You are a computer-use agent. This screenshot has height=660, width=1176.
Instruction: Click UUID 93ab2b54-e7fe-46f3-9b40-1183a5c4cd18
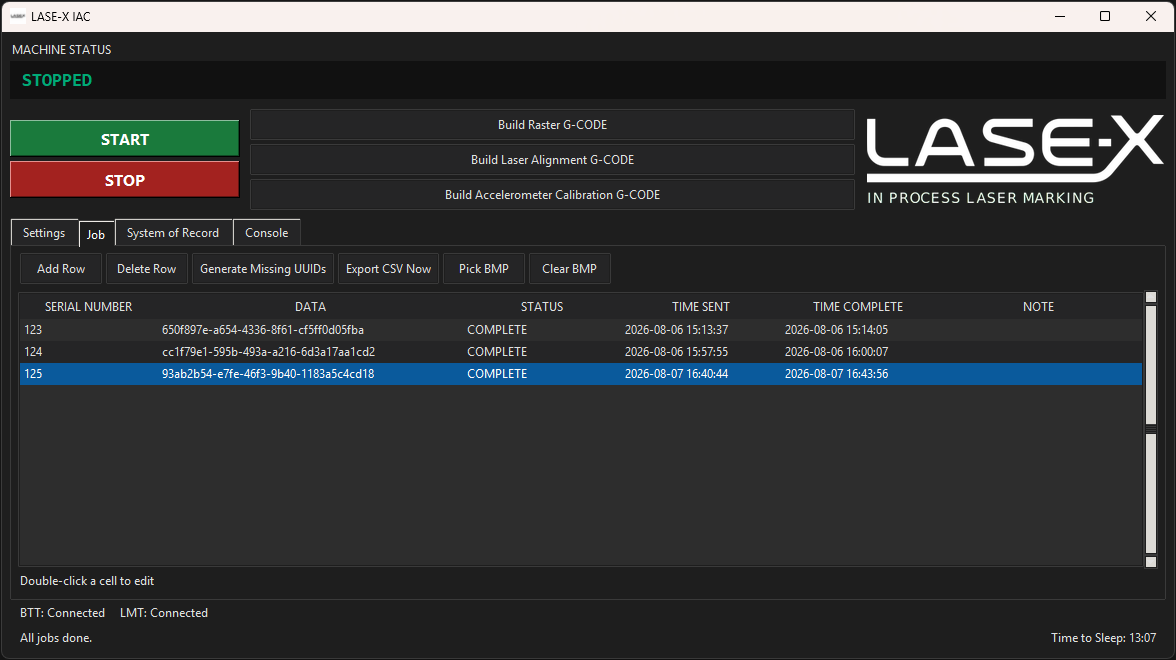coord(268,374)
